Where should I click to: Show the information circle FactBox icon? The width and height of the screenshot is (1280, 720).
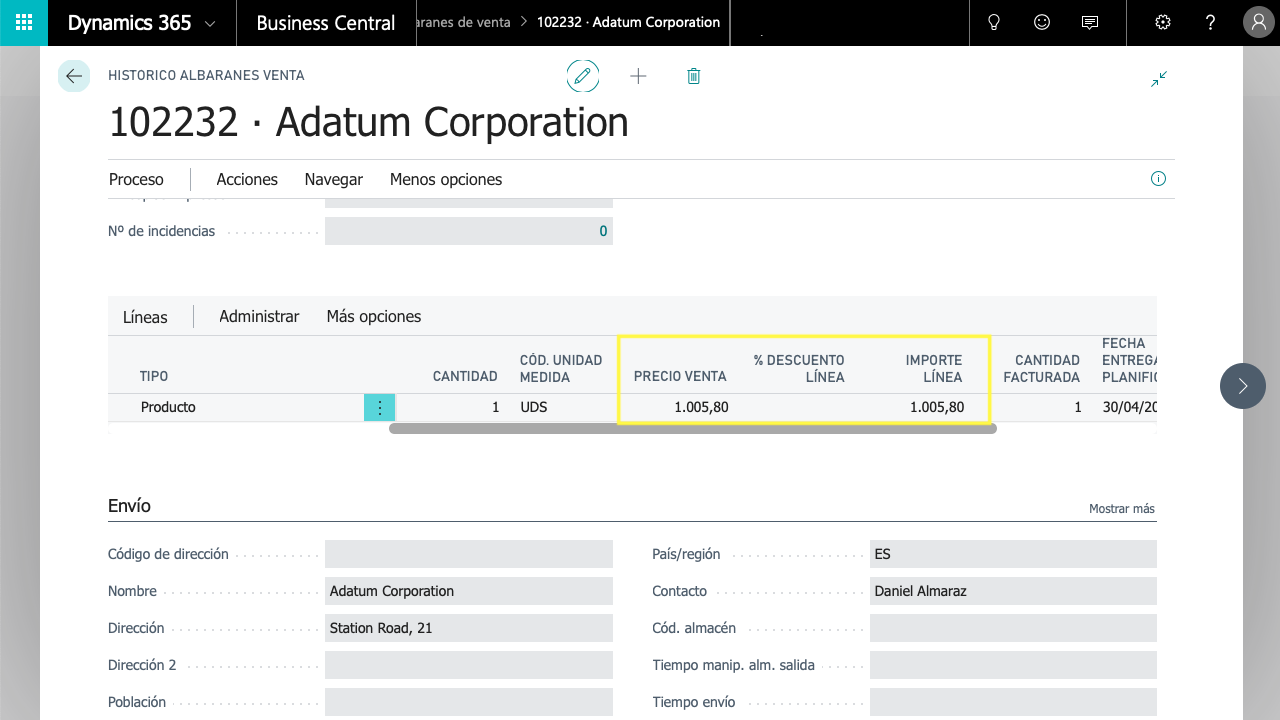click(x=1158, y=179)
